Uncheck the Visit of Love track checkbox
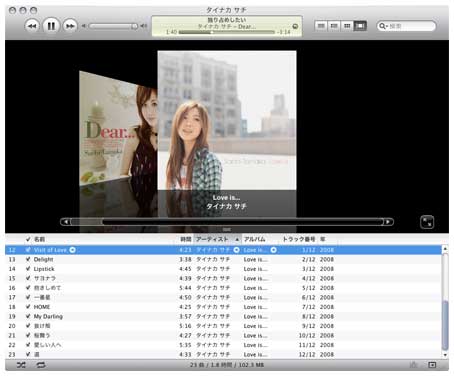454x376 pixels. (28, 250)
